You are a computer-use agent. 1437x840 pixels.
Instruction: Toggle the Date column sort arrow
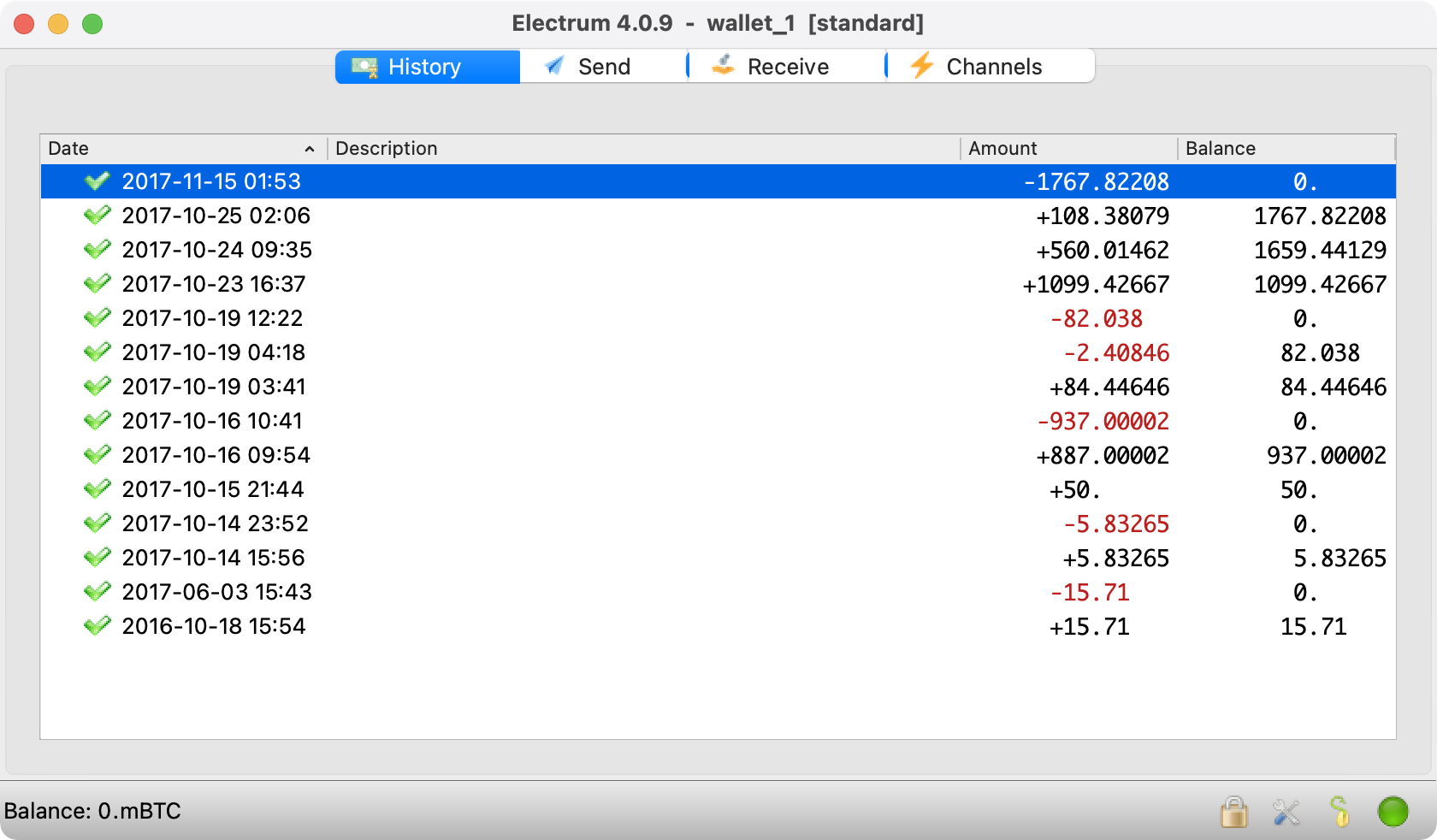(310, 149)
